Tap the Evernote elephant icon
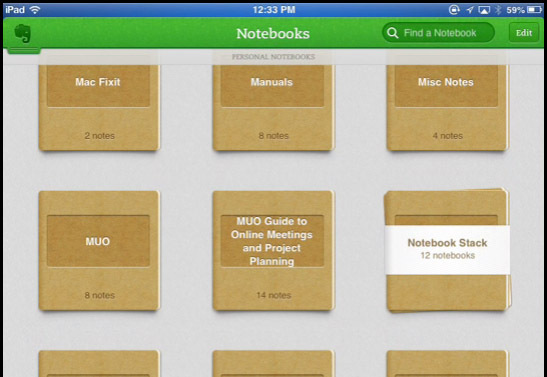Viewport: 547px width, 377px height. (23, 34)
